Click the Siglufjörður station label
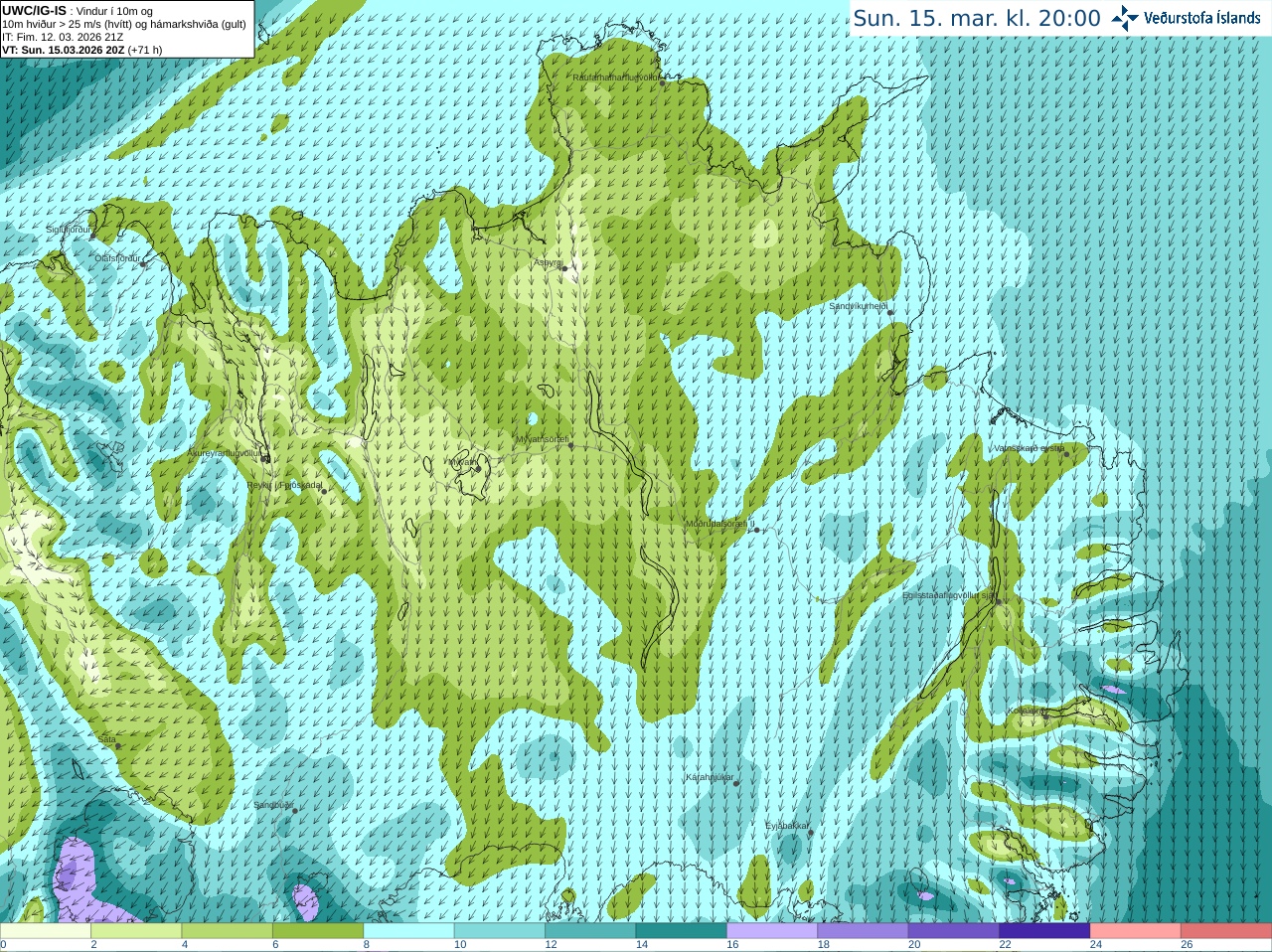Screen dimensions: 1272x952 [69, 230]
